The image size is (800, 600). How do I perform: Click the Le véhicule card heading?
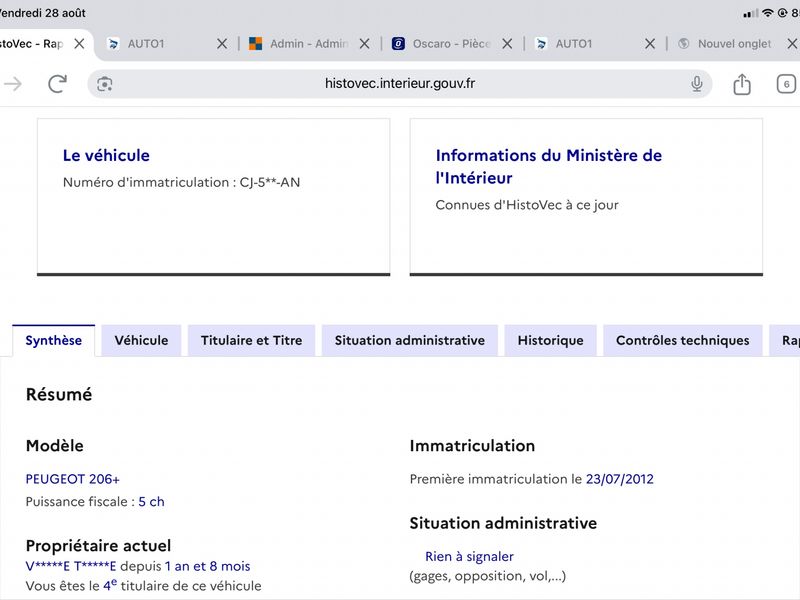(x=106, y=155)
